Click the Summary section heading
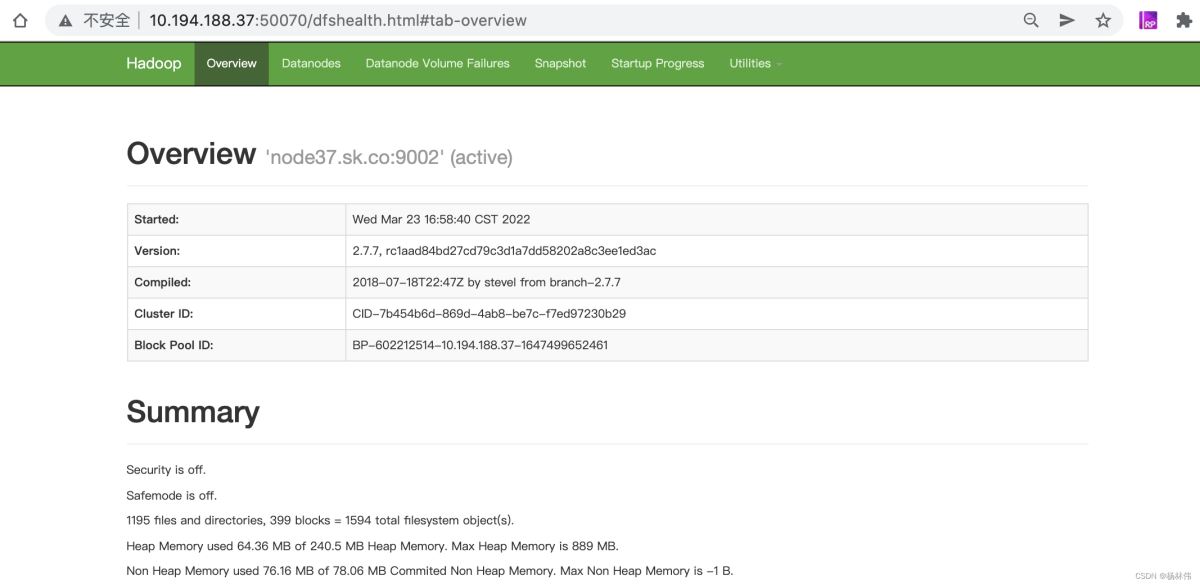Screen dimensions: 1200x585 192,412
